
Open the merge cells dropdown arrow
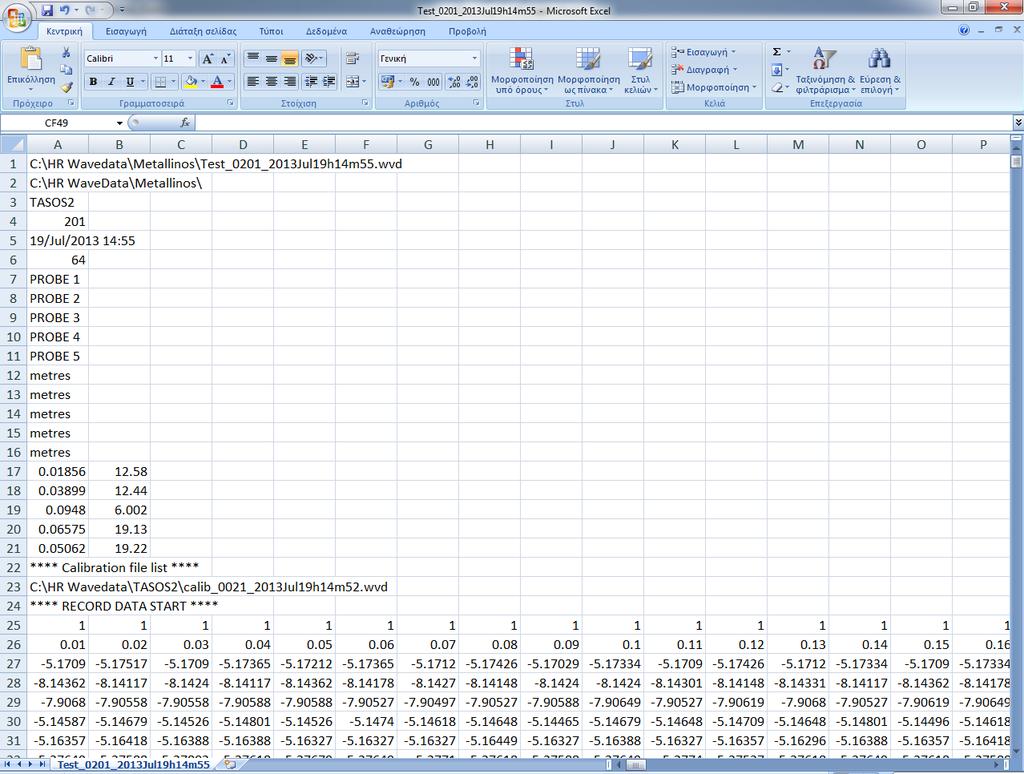(x=364, y=82)
